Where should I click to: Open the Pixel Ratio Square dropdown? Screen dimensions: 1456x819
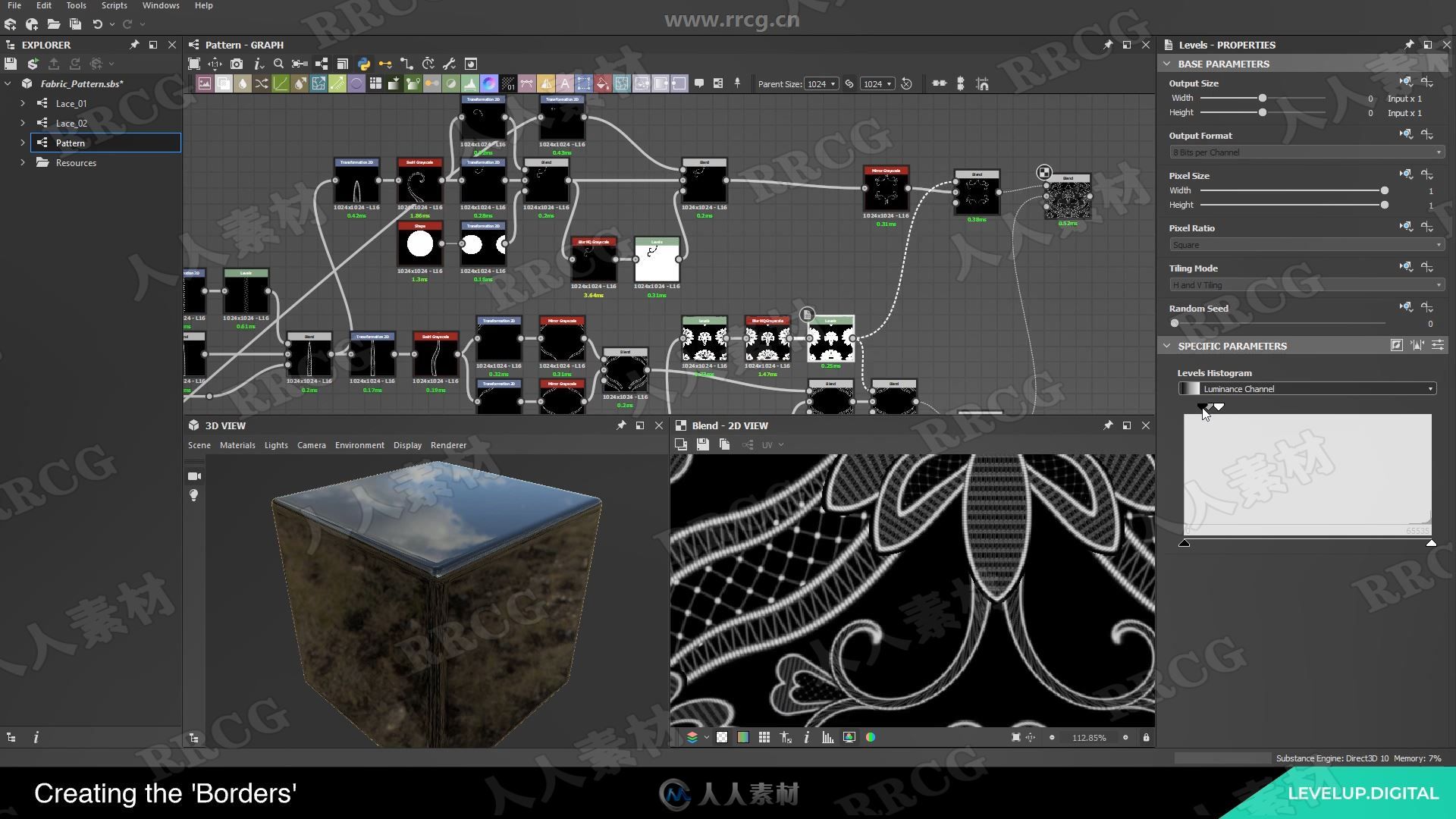tap(1307, 245)
